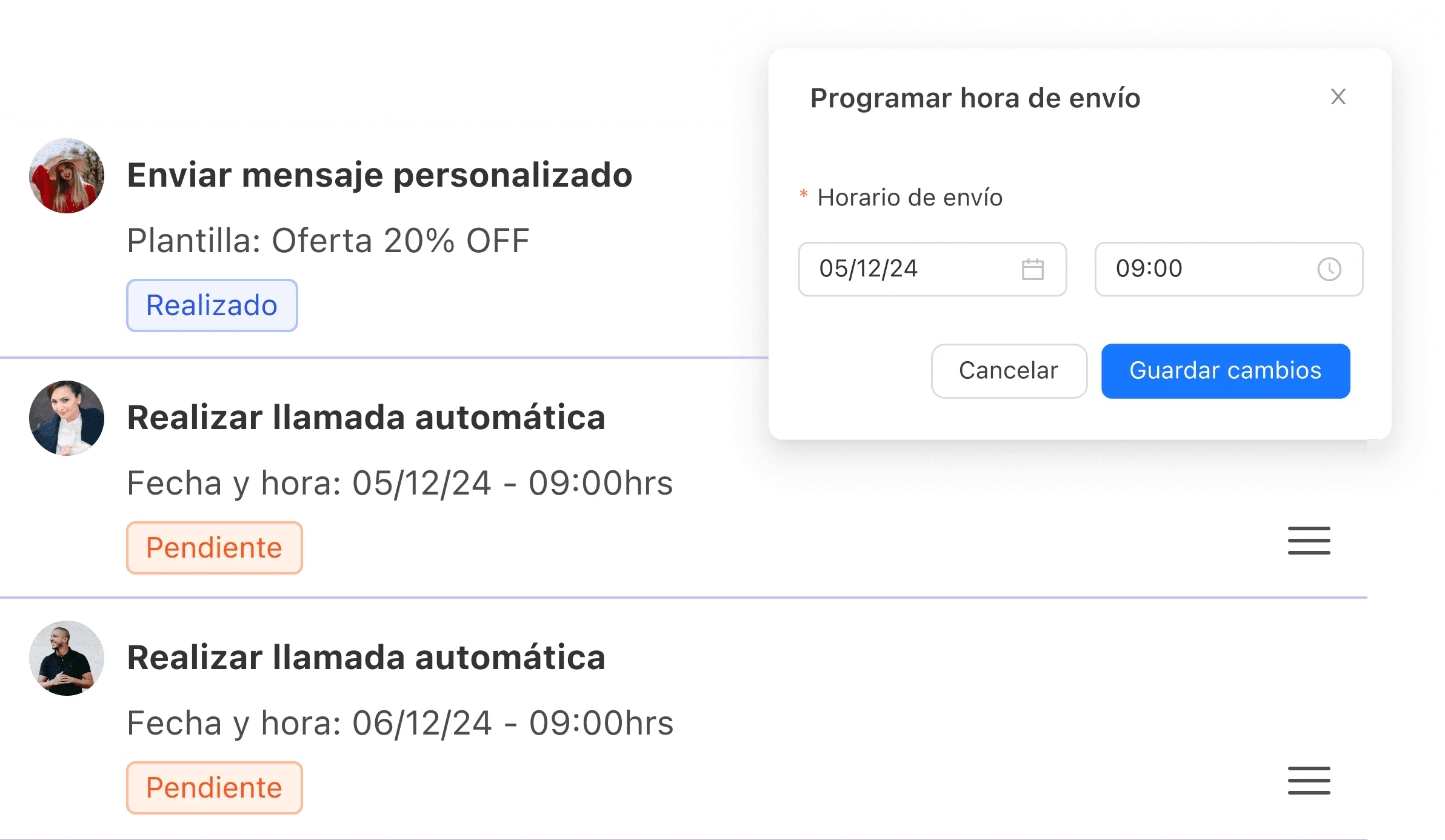
Task: Open hamburger menu for the 05/12/24 call
Action: (1309, 541)
